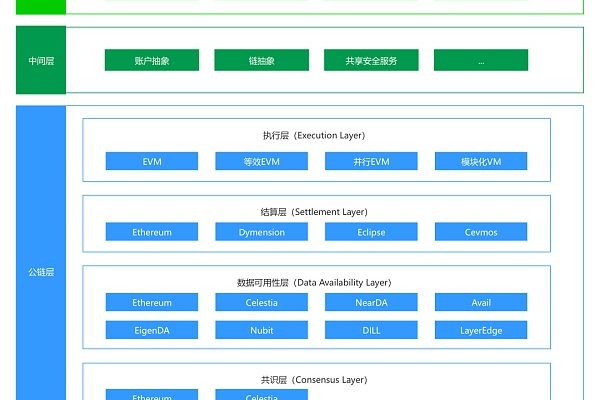The image size is (600, 400).
Task: Click the 共享安全服务 box
Action: (371, 60)
